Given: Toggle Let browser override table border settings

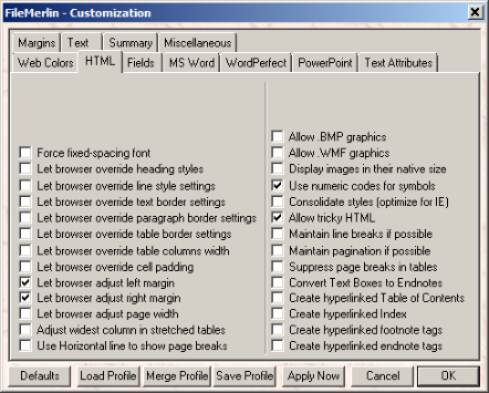Looking at the screenshot, I should coord(25,234).
